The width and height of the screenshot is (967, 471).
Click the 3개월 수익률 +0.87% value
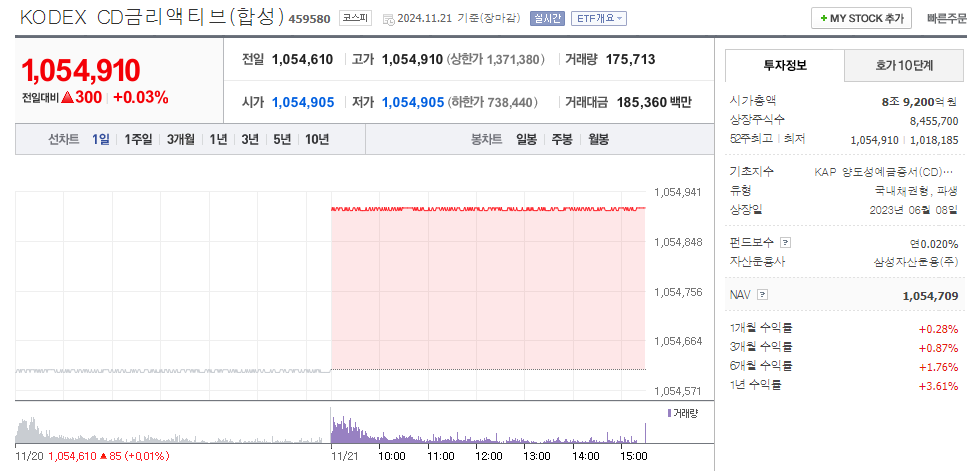pos(940,348)
